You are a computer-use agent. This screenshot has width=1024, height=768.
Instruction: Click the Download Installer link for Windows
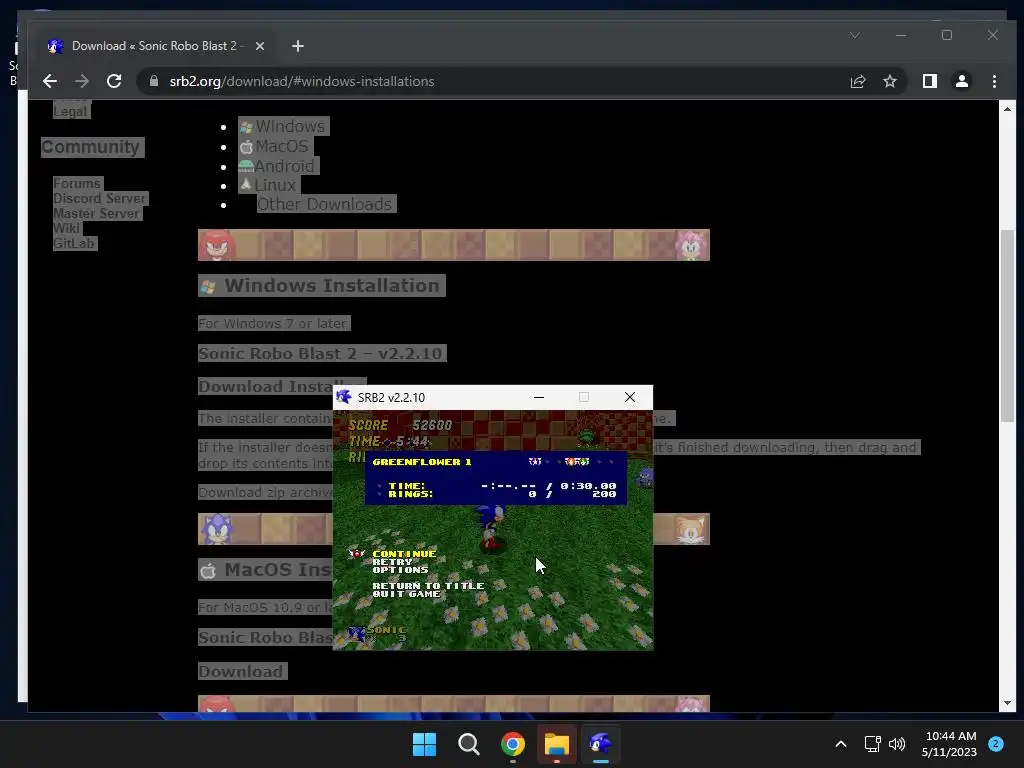[x=265, y=386]
